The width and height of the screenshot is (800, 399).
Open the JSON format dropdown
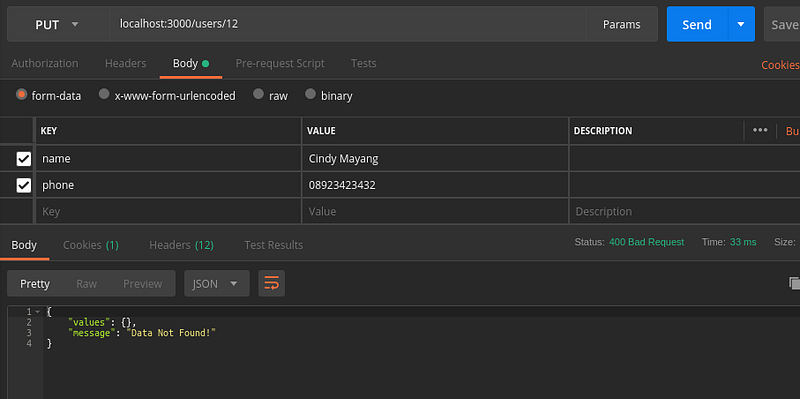(216, 284)
